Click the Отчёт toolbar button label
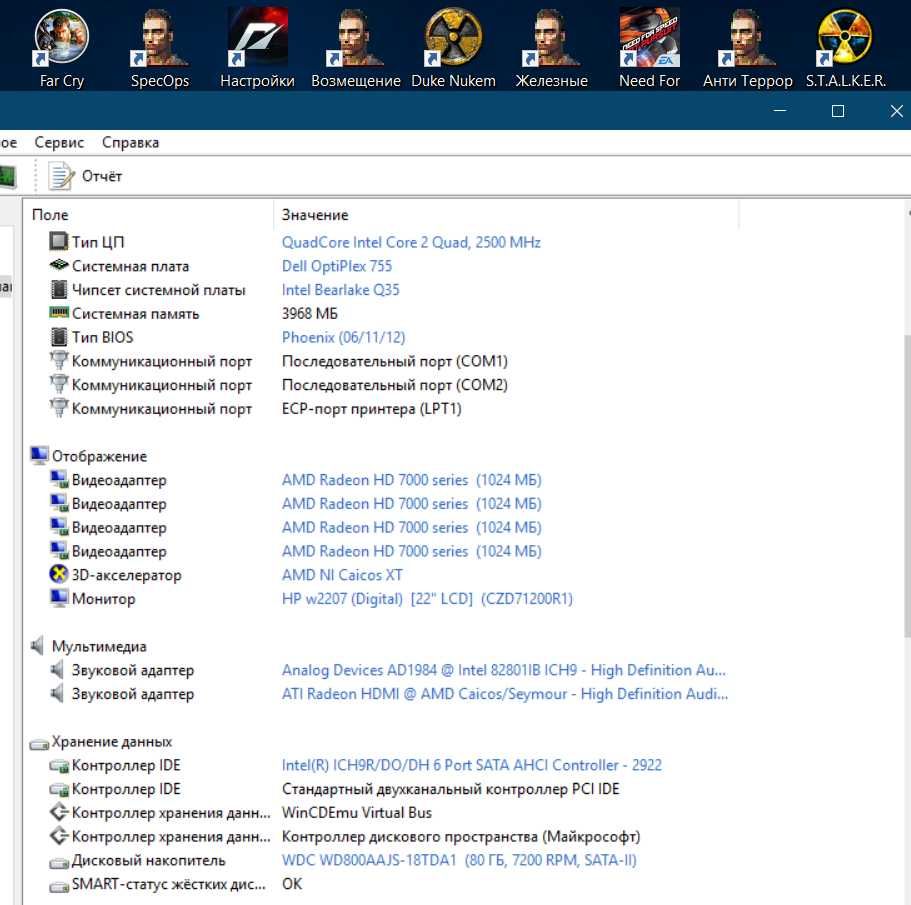This screenshot has width=911, height=905. click(102, 176)
